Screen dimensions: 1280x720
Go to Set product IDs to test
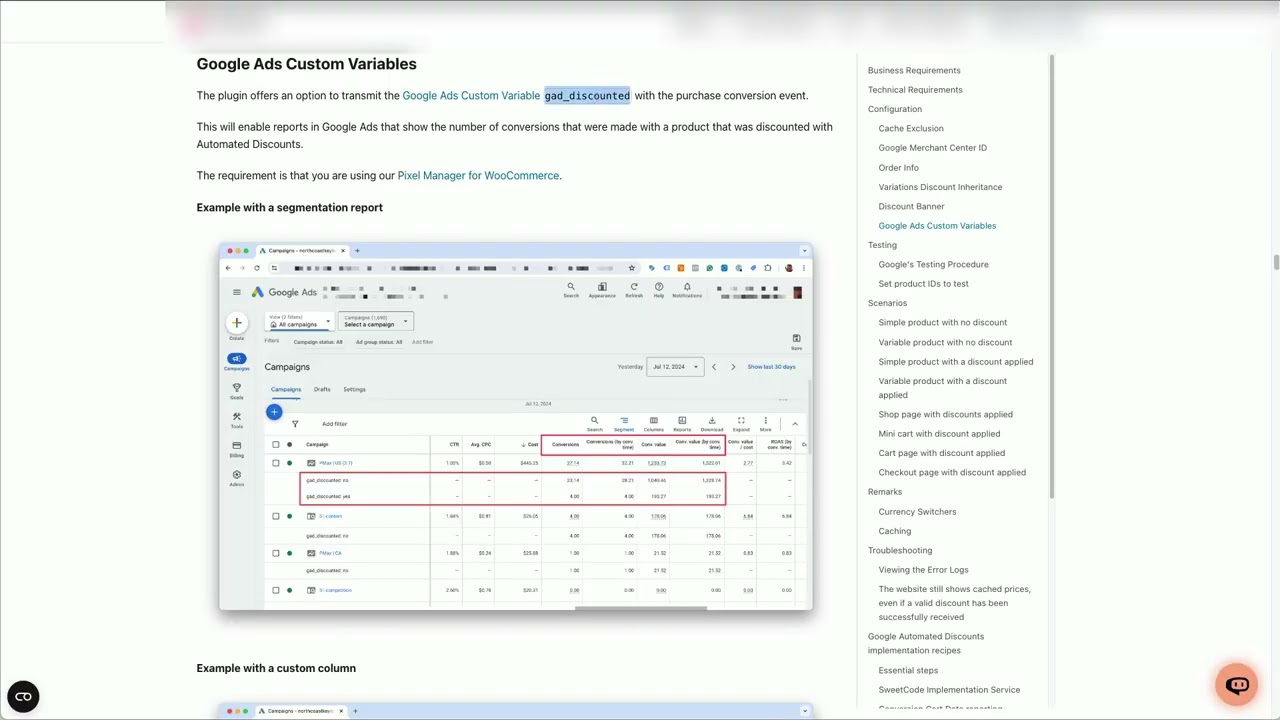pyautogui.click(x=923, y=284)
